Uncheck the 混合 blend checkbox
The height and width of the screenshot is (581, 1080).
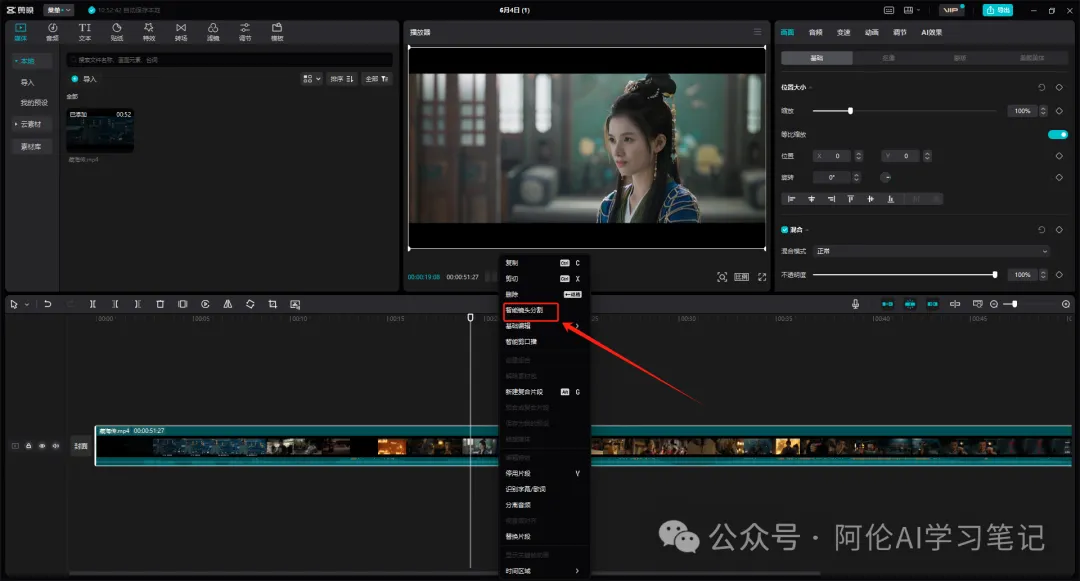coord(785,229)
